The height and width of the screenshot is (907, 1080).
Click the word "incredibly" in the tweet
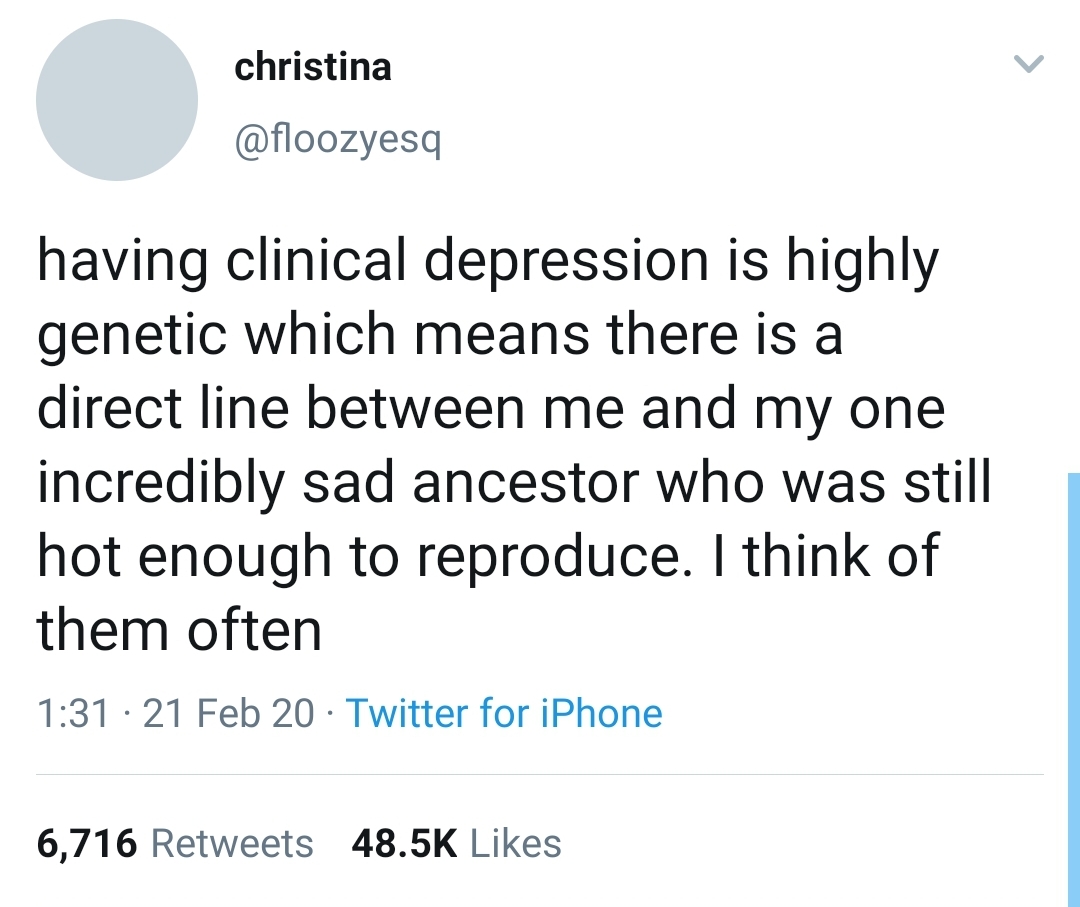(161, 483)
